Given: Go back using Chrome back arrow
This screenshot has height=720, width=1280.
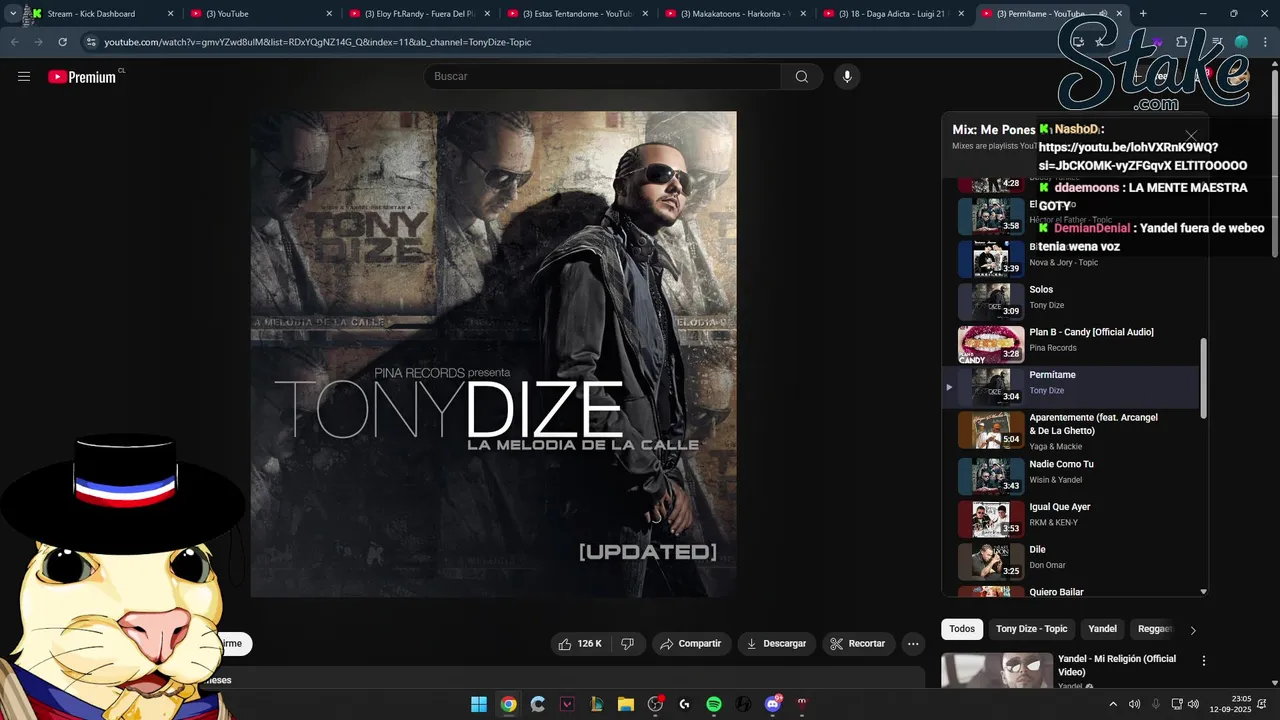Looking at the screenshot, I should tap(14, 42).
